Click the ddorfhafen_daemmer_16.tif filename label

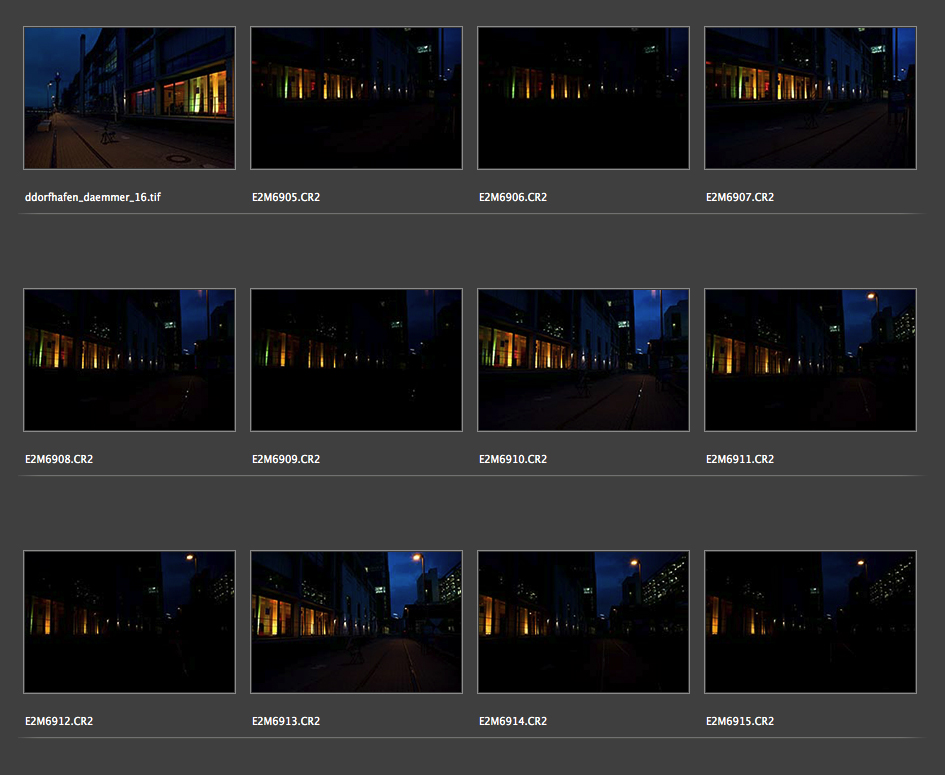point(92,198)
